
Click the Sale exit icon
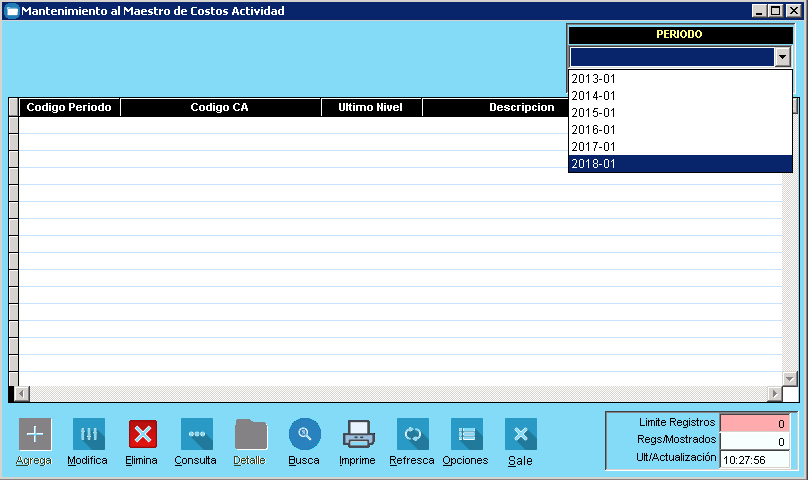click(x=520, y=434)
